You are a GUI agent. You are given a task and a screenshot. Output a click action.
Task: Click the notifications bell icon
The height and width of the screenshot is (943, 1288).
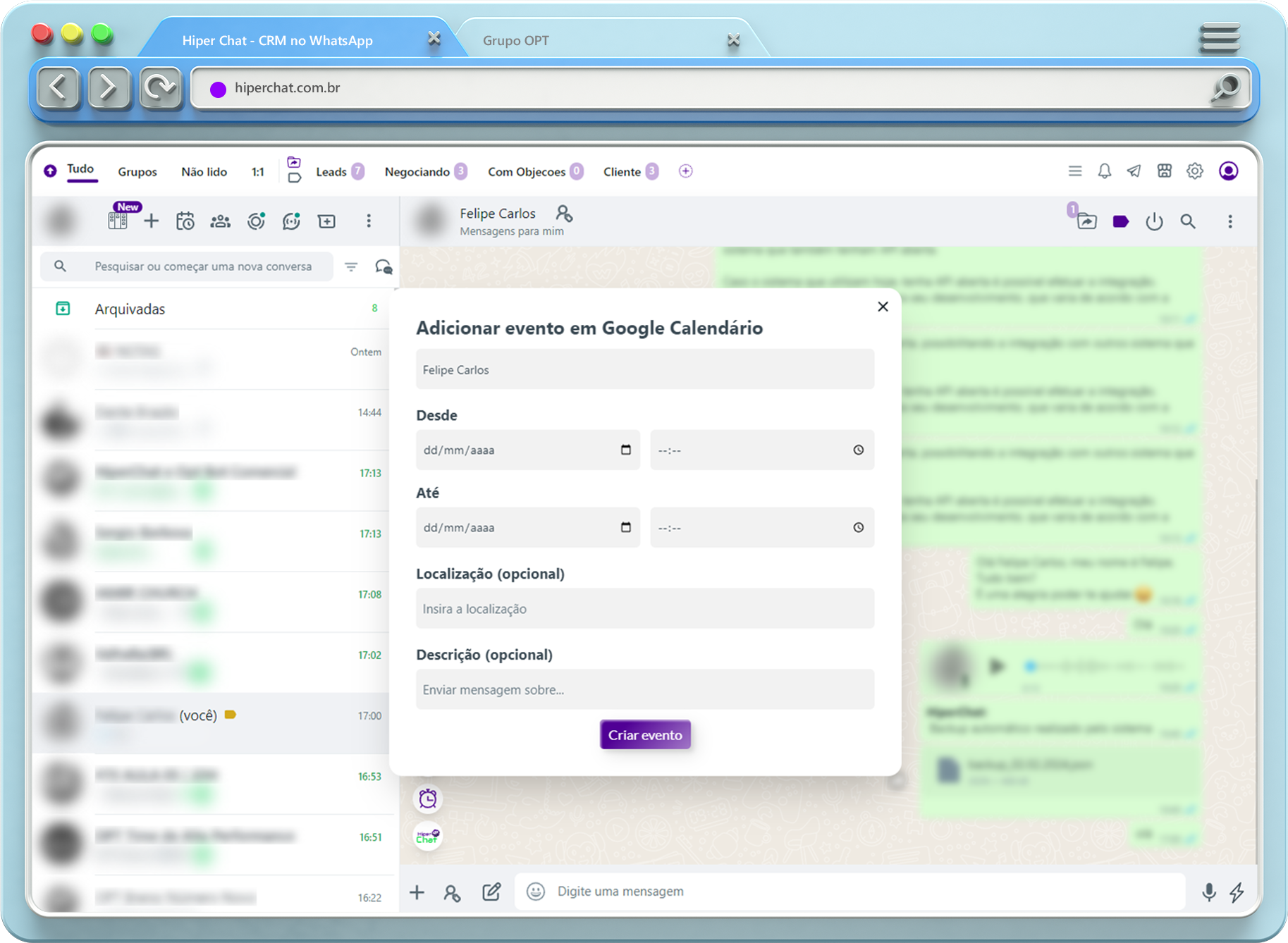1104,171
